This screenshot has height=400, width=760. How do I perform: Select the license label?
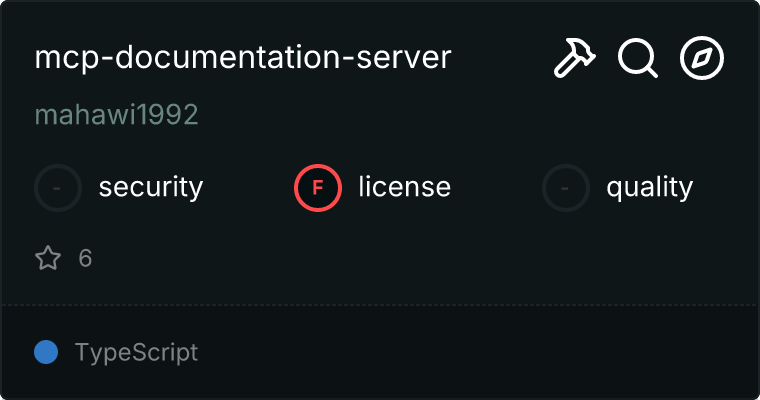[404, 187]
